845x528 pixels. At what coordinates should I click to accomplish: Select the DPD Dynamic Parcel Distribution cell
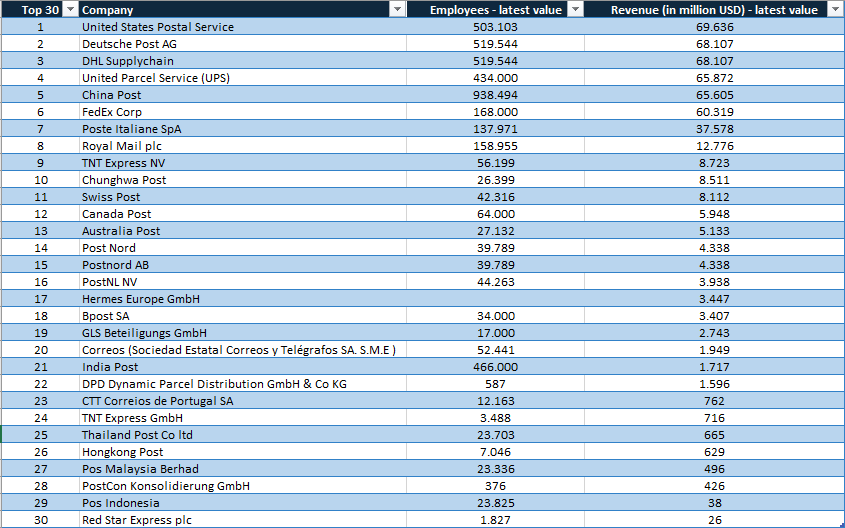(x=243, y=384)
